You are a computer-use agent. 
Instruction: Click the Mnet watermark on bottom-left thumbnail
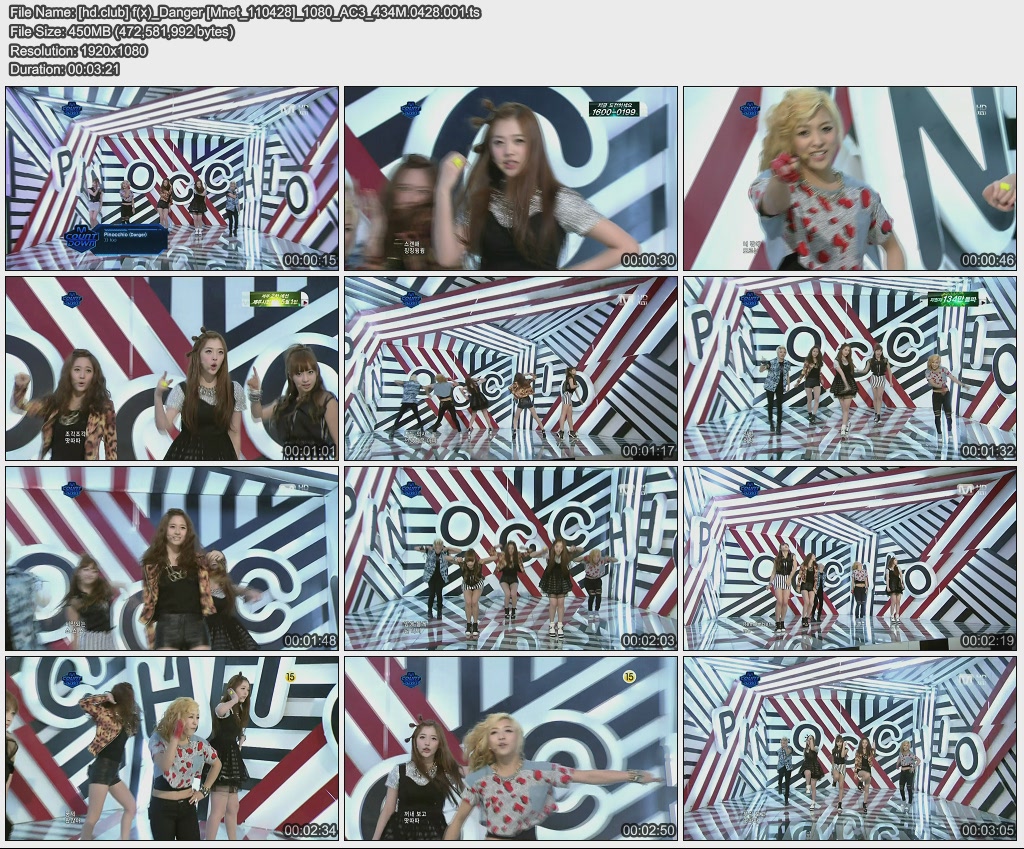[x=72, y=678]
